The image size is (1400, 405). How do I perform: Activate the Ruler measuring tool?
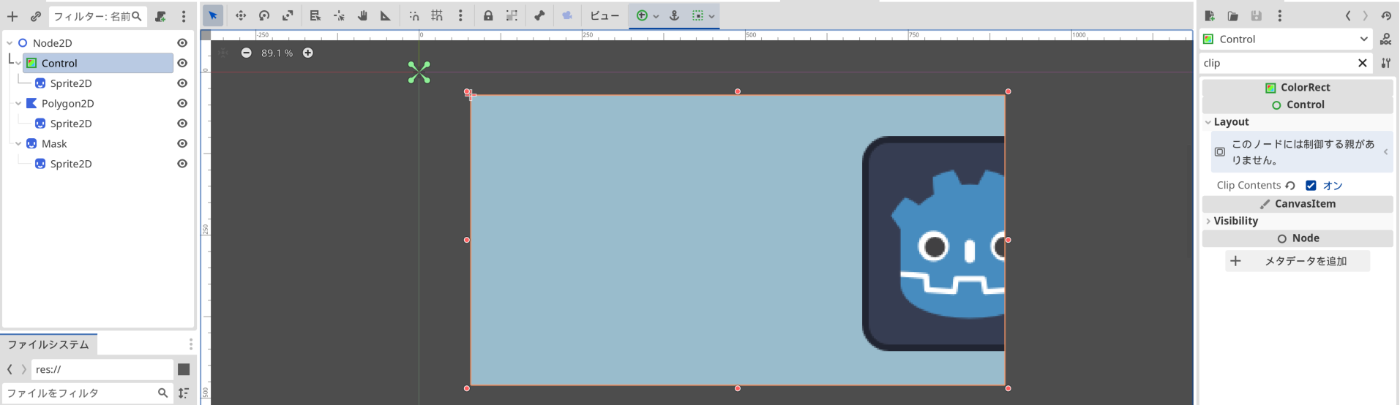point(385,16)
